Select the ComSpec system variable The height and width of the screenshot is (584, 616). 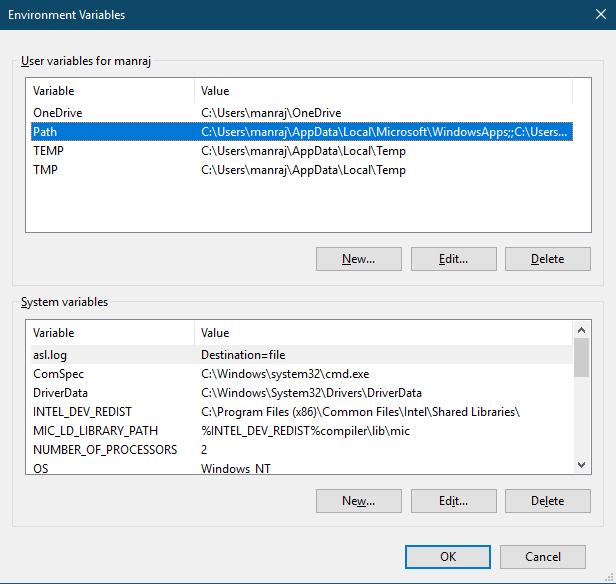(302, 373)
